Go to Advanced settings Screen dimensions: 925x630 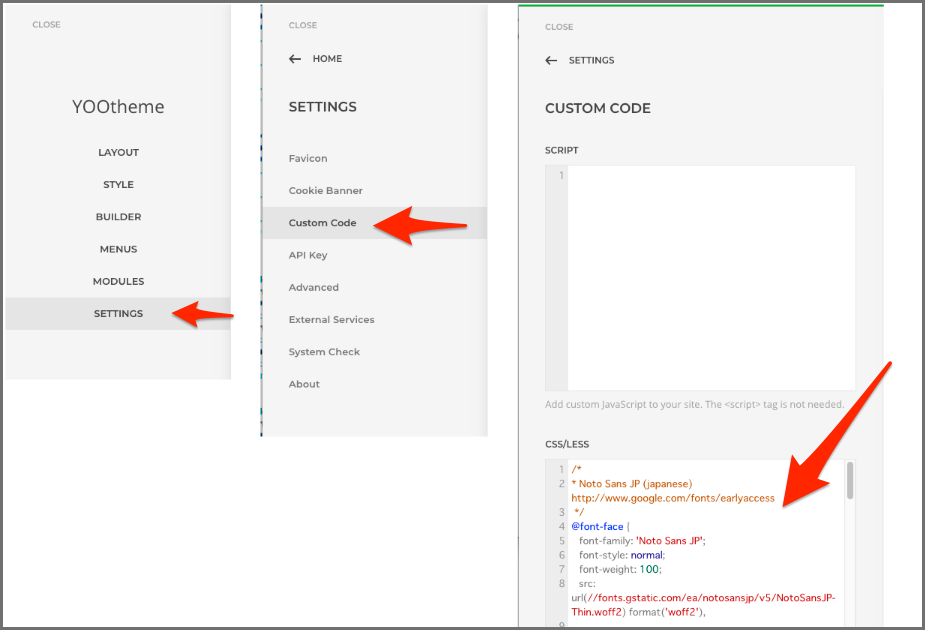[313, 287]
